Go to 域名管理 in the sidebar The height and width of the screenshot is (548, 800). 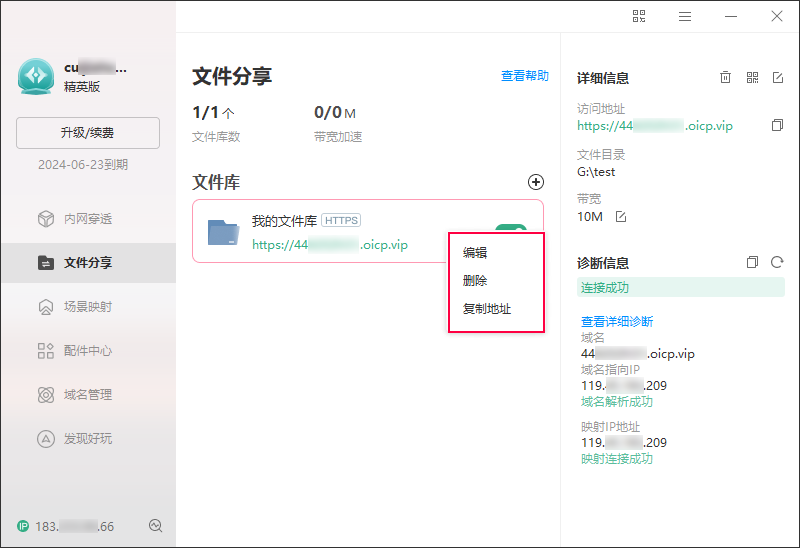click(x=88, y=395)
